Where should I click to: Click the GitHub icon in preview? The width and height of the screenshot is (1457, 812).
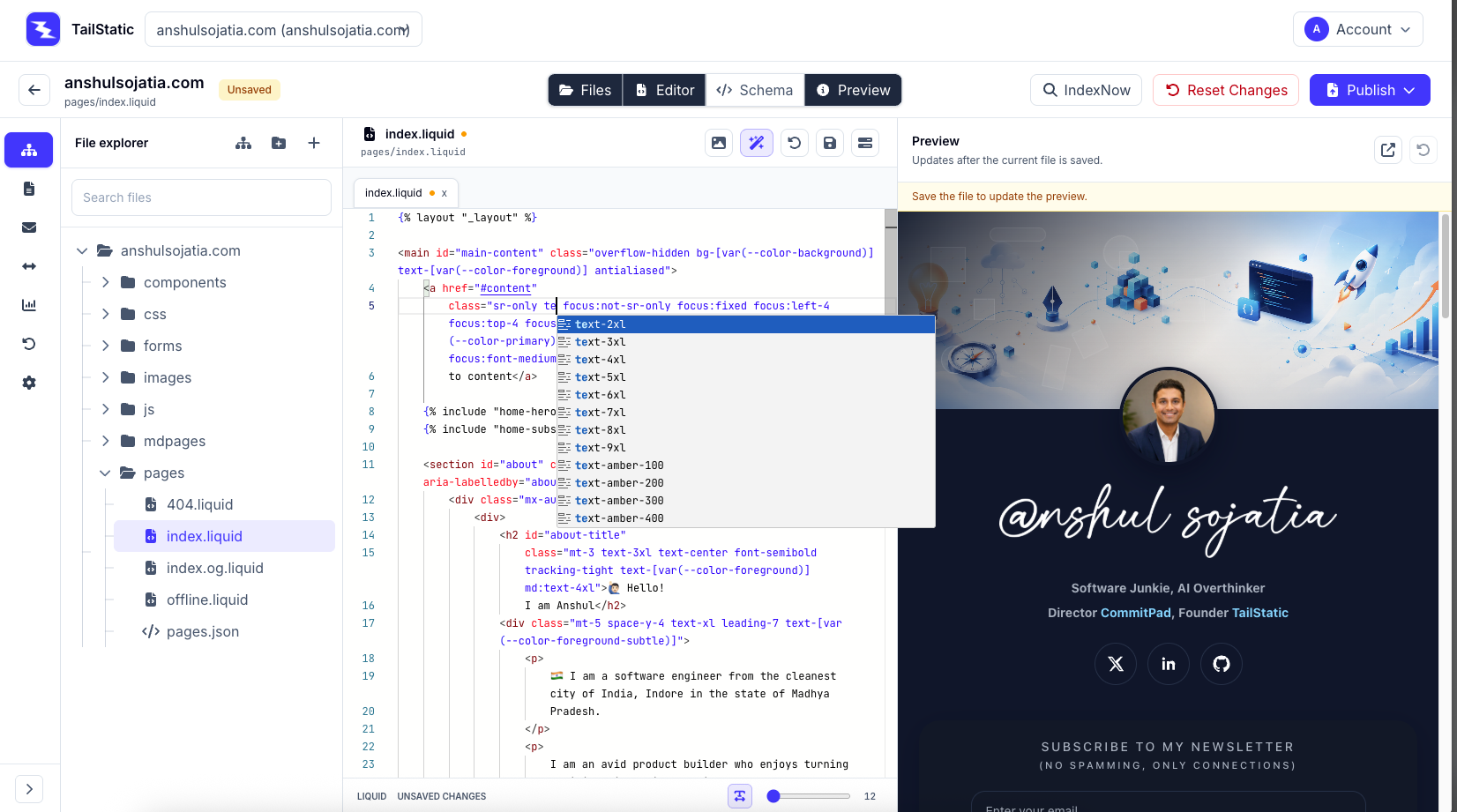coord(1222,664)
